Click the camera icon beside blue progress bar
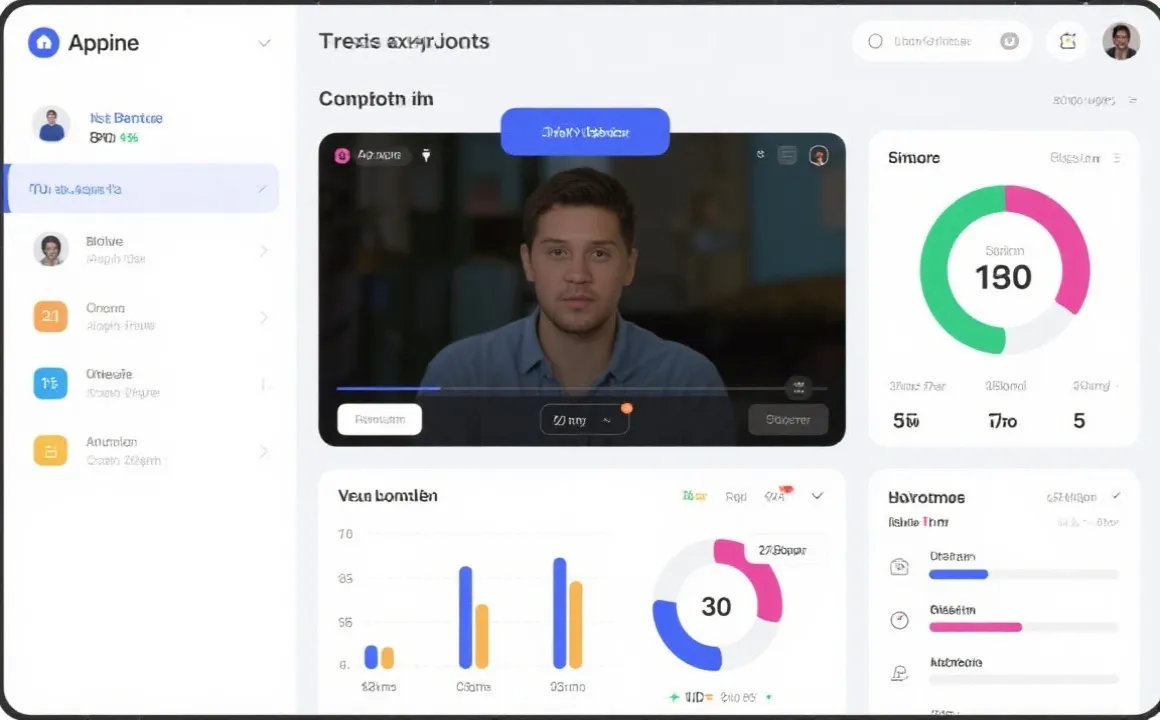1160x720 pixels. point(899,567)
